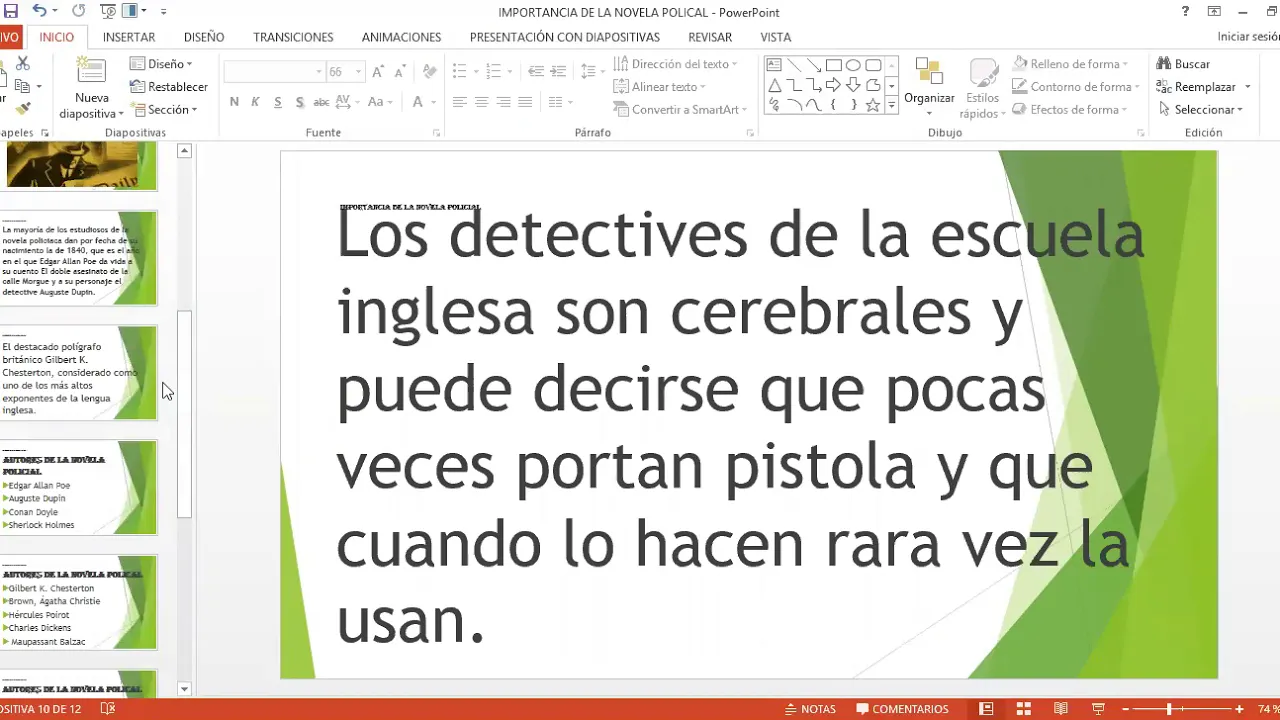Click the Cut scissors icon
This screenshot has height=720, width=1280.
point(23,64)
